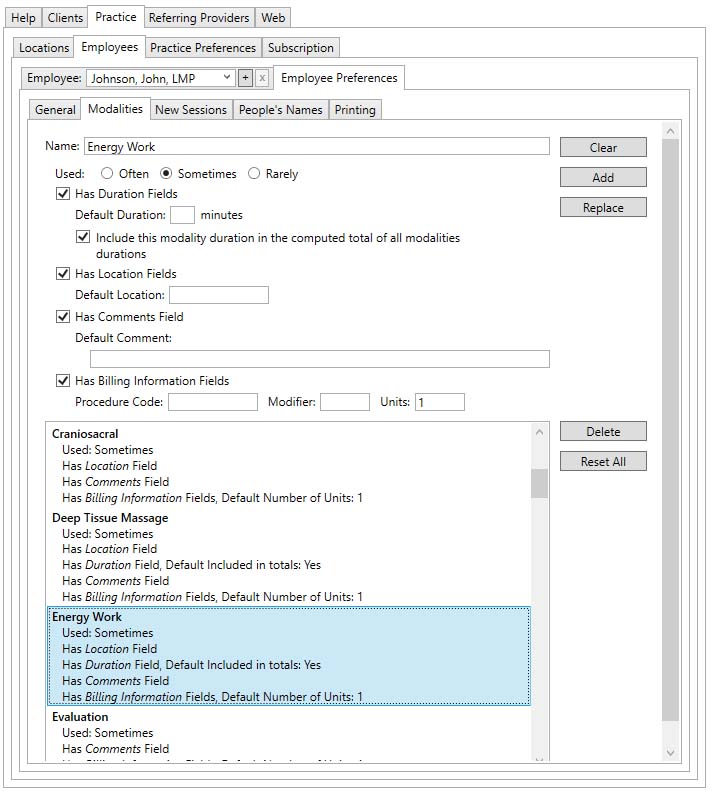Select the Employee Preferences tab
The image size is (710, 791).
339,78
